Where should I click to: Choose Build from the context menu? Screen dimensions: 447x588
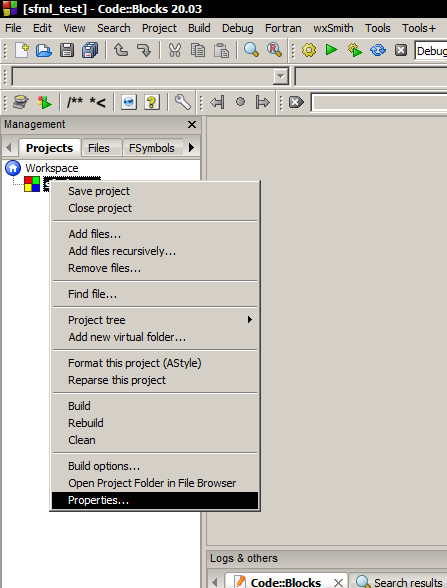pos(155,406)
